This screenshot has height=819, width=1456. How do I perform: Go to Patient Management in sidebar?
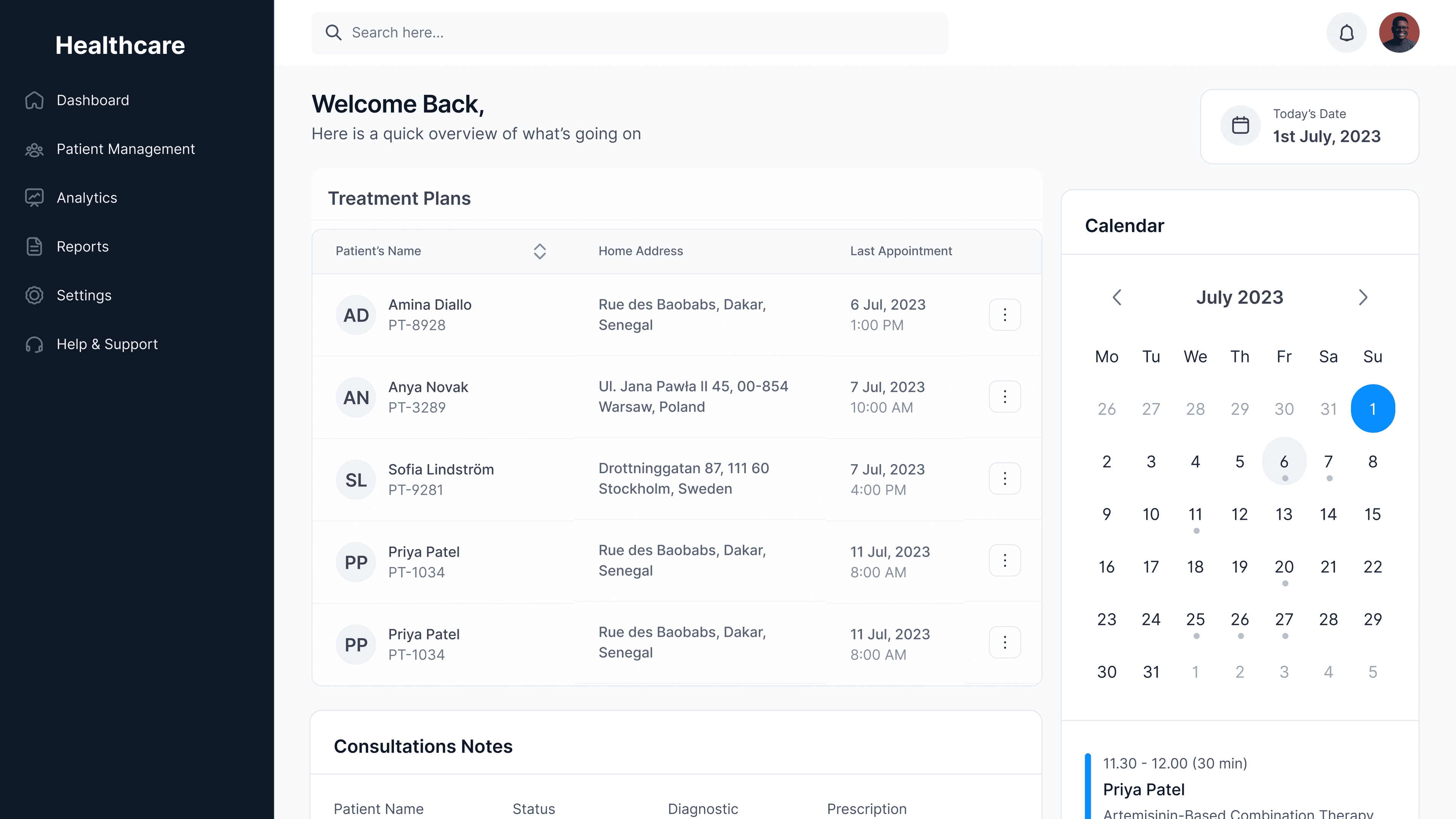click(126, 149)
